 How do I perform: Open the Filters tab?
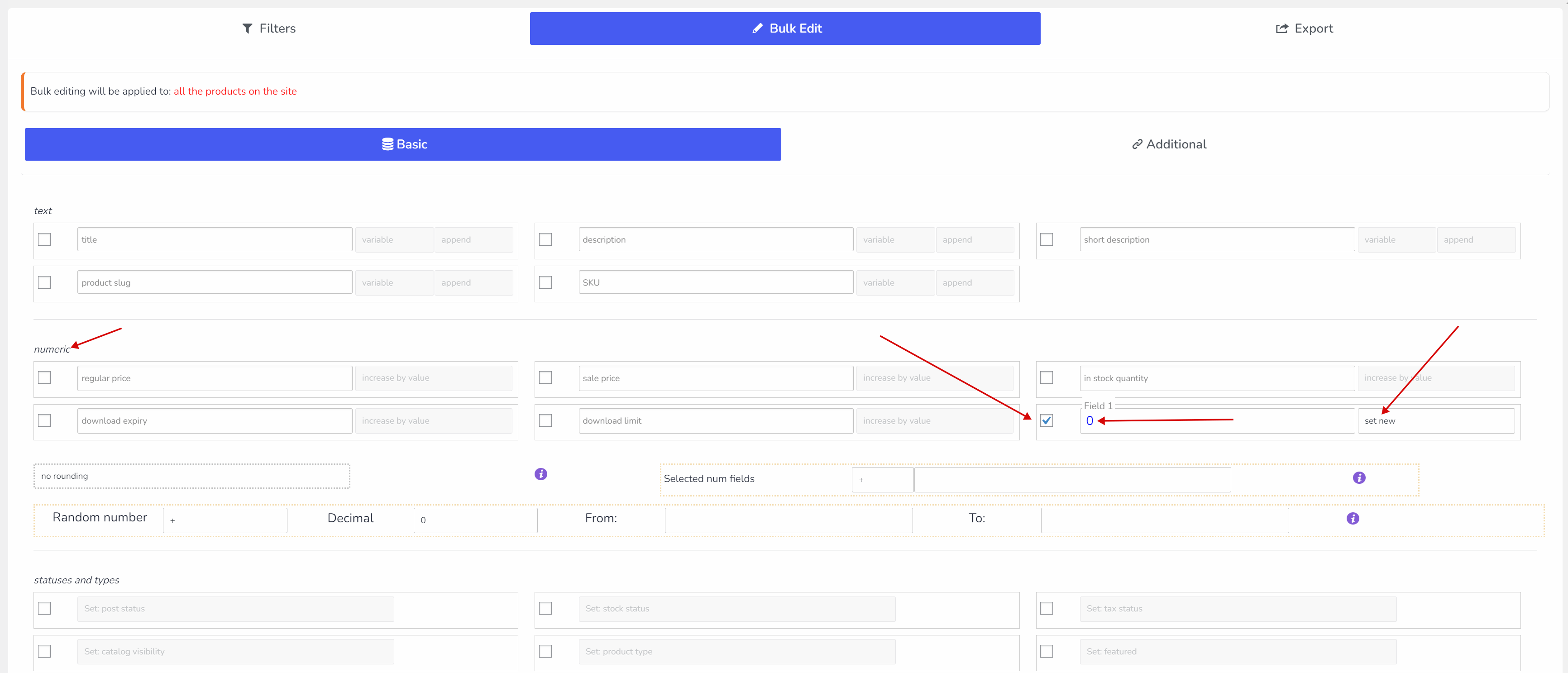pos(268,29)
